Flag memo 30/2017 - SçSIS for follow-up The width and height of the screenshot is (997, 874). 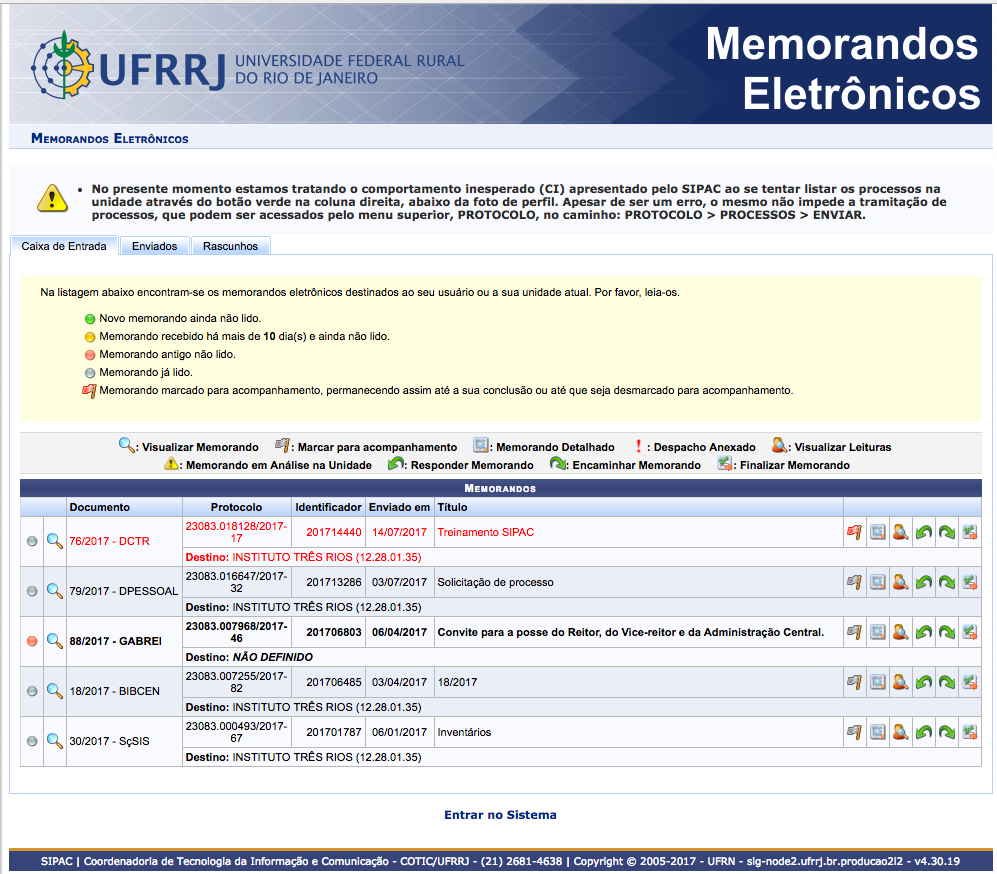tap(854, 732)
